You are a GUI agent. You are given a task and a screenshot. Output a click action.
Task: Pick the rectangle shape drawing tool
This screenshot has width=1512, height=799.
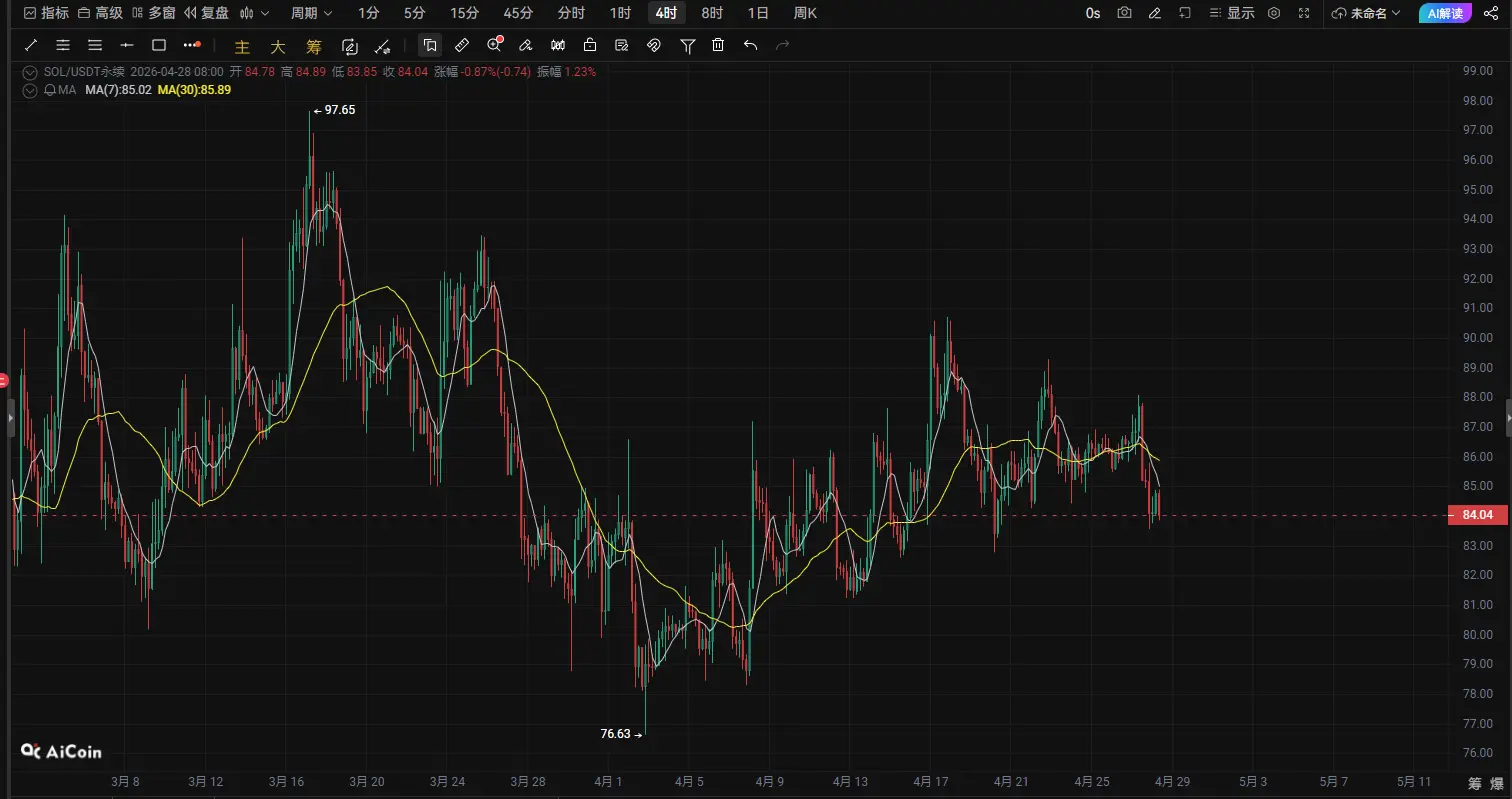[158, 45]
